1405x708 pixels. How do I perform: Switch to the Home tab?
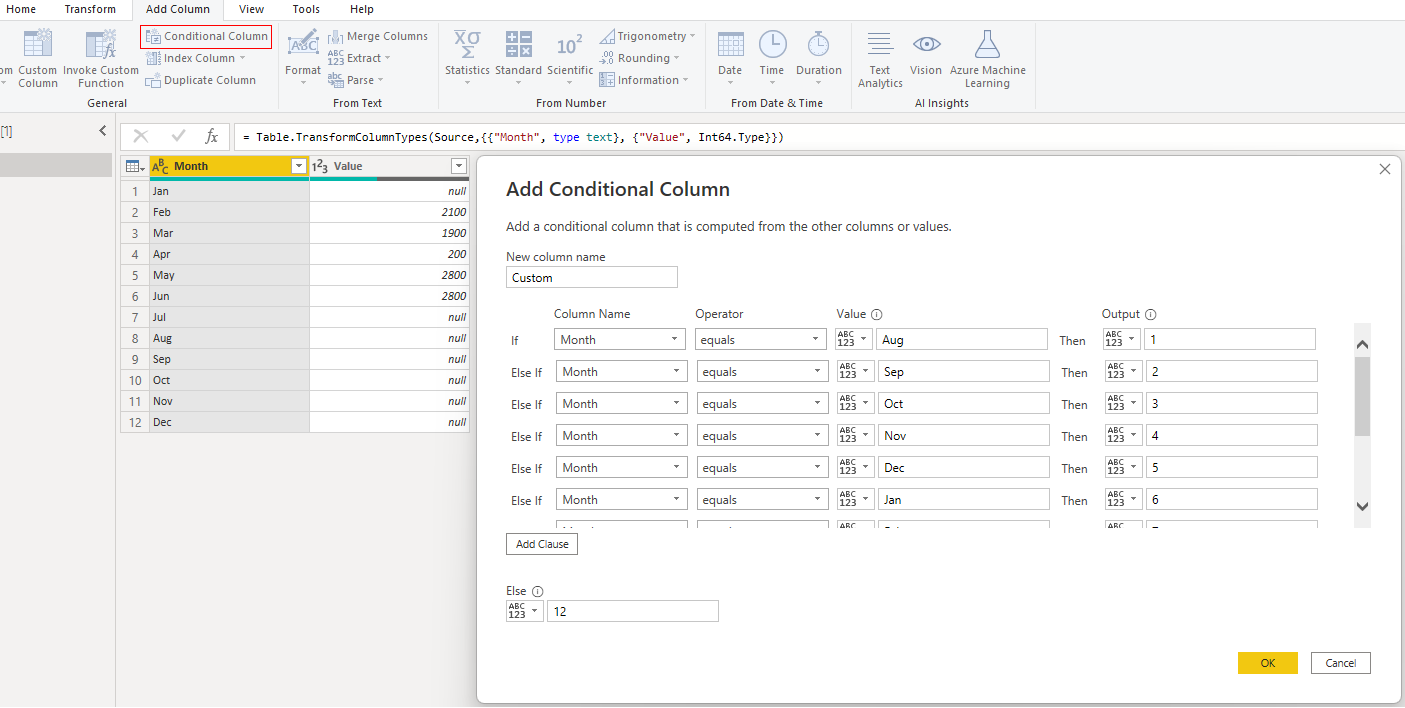pyautogui.click(x=21, y=9)
